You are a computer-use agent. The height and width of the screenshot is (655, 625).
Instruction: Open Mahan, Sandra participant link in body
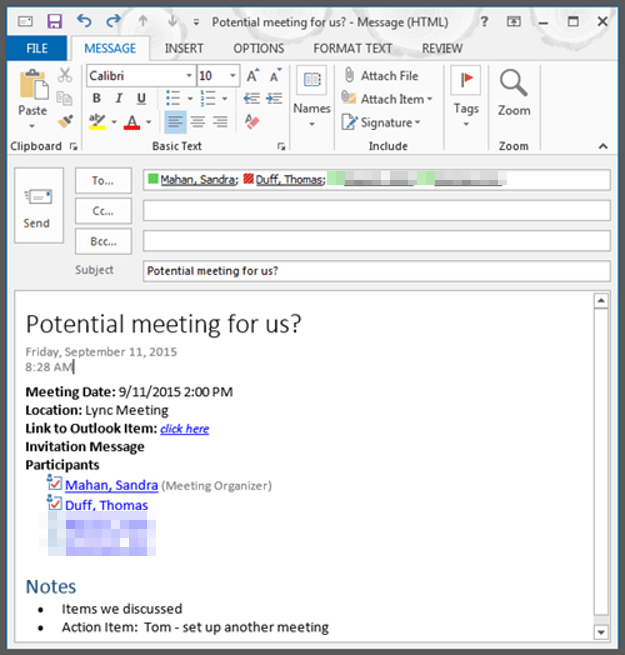tap(112, 485)
